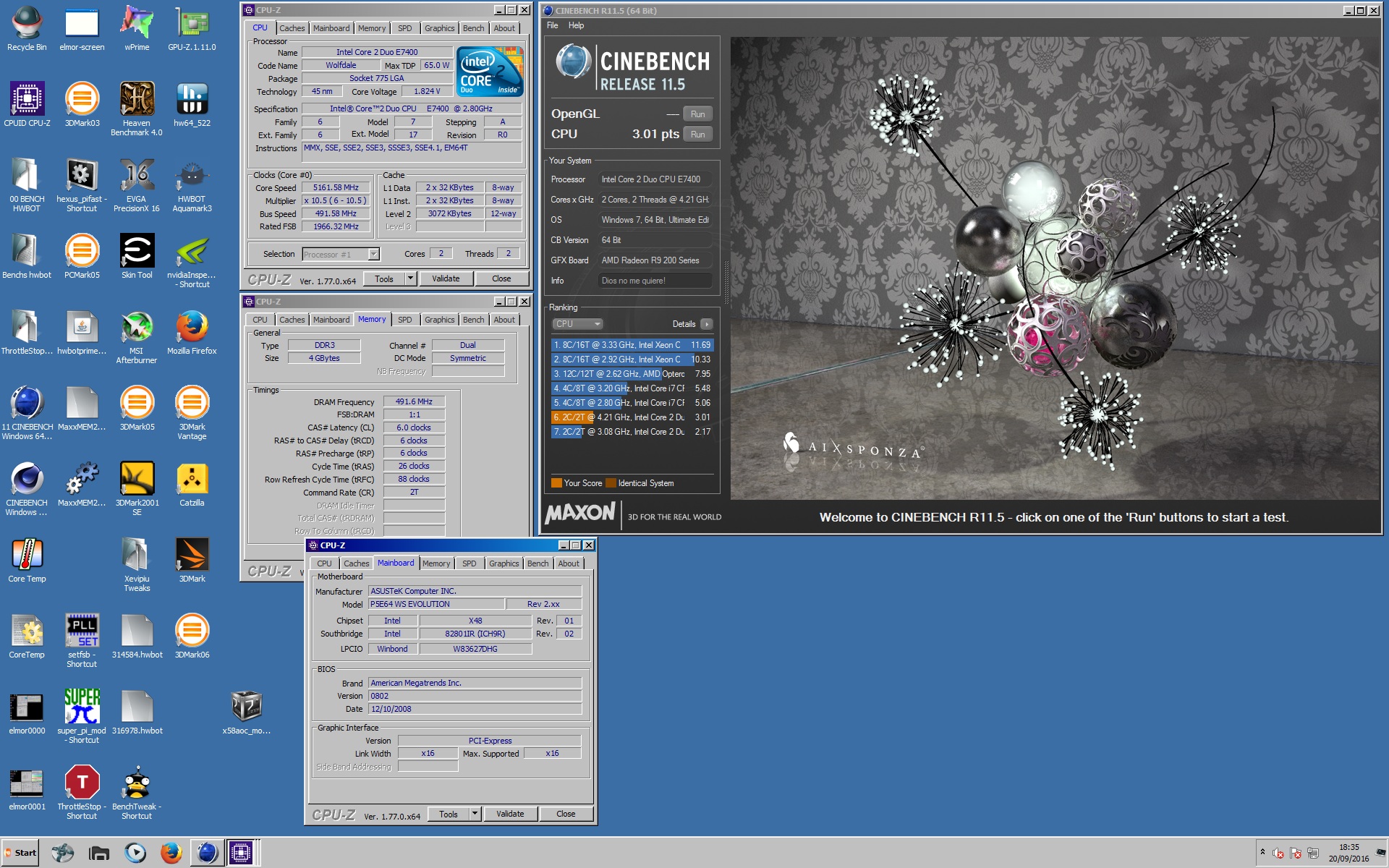Open PCMark05 desktop icon
Viewport: 1389px width, 868px height.
82,255
